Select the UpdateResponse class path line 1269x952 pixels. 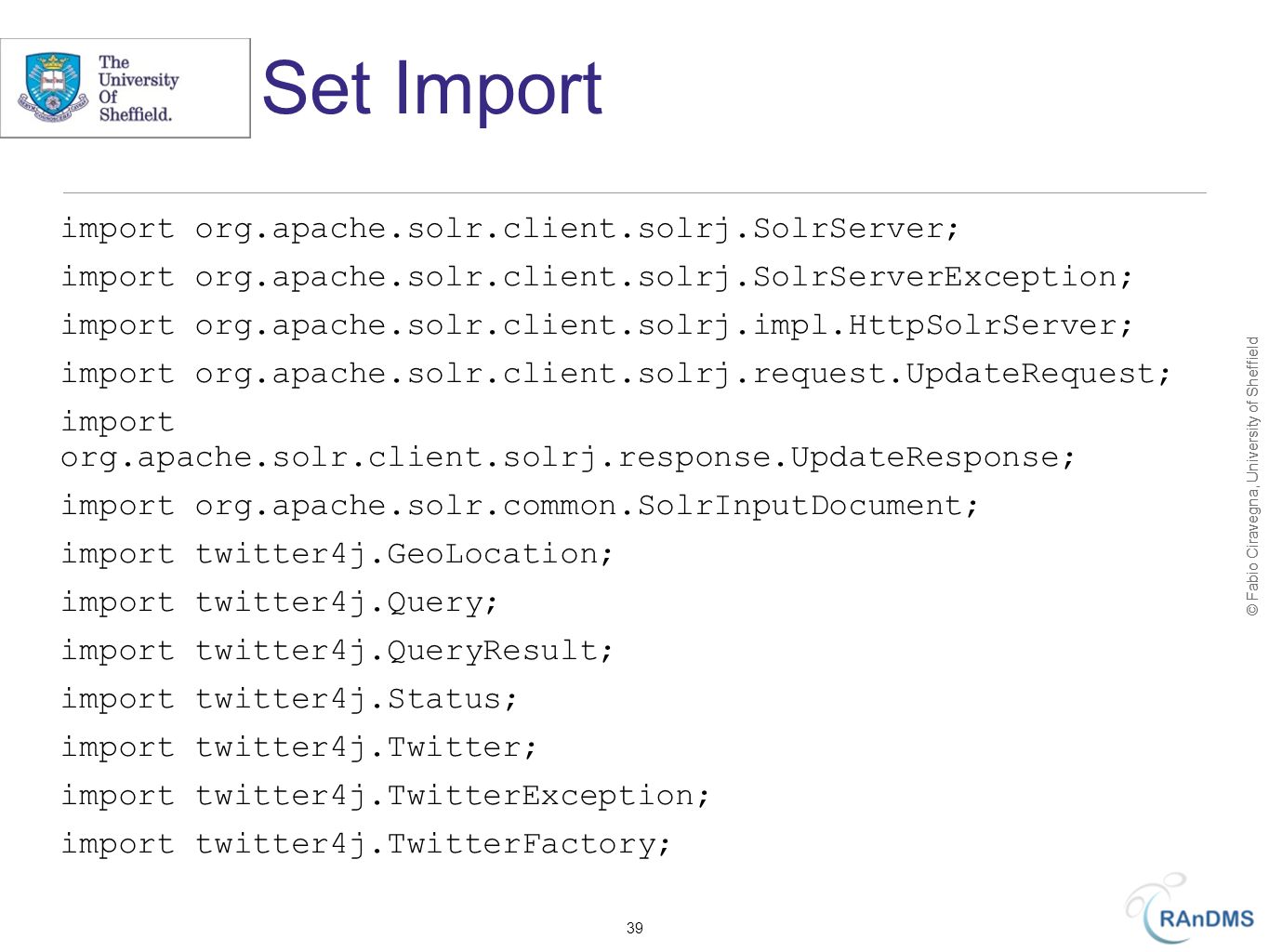click(x=568, y=457)
